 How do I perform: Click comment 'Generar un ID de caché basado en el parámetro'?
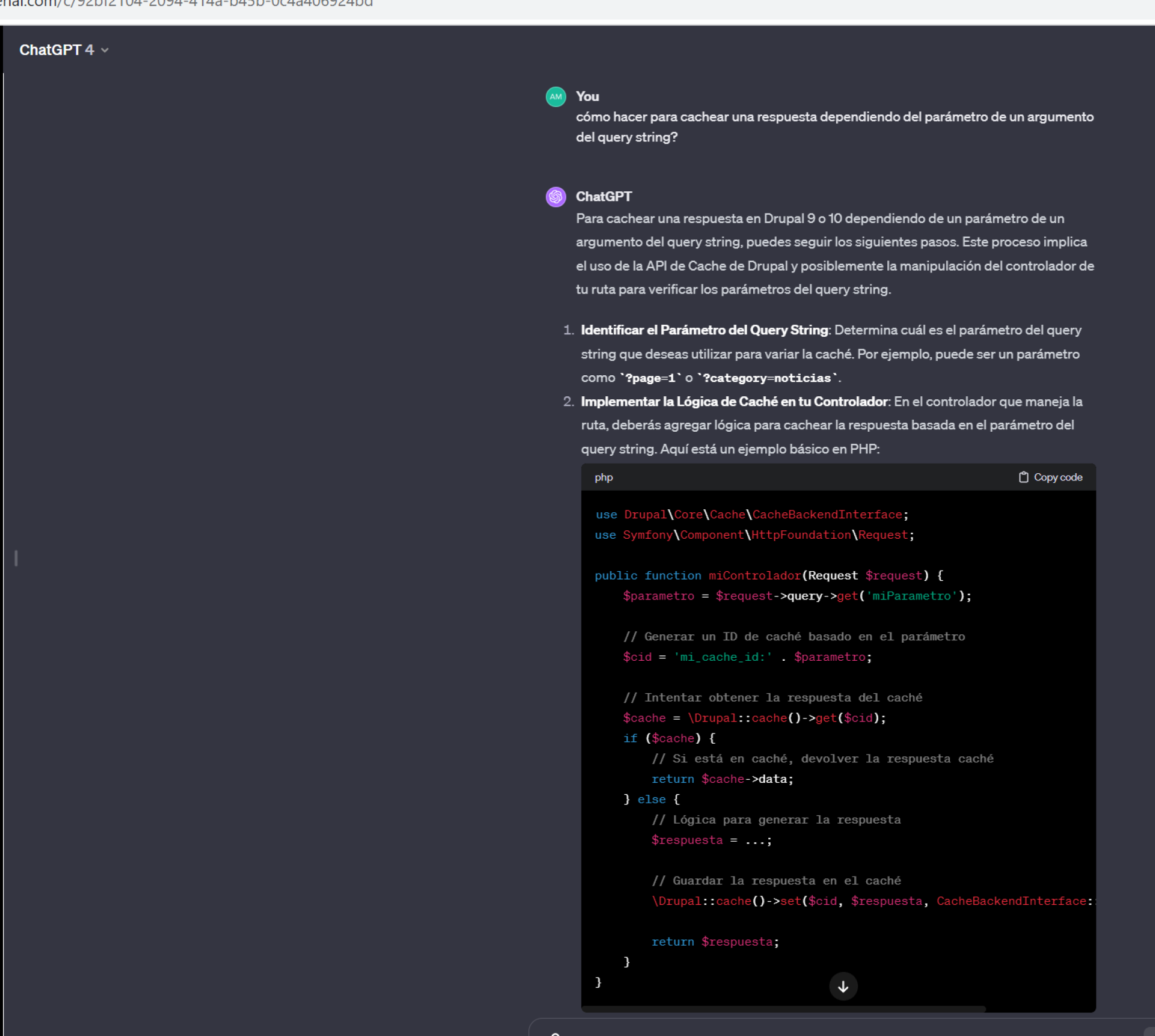[x=793, y=637]
